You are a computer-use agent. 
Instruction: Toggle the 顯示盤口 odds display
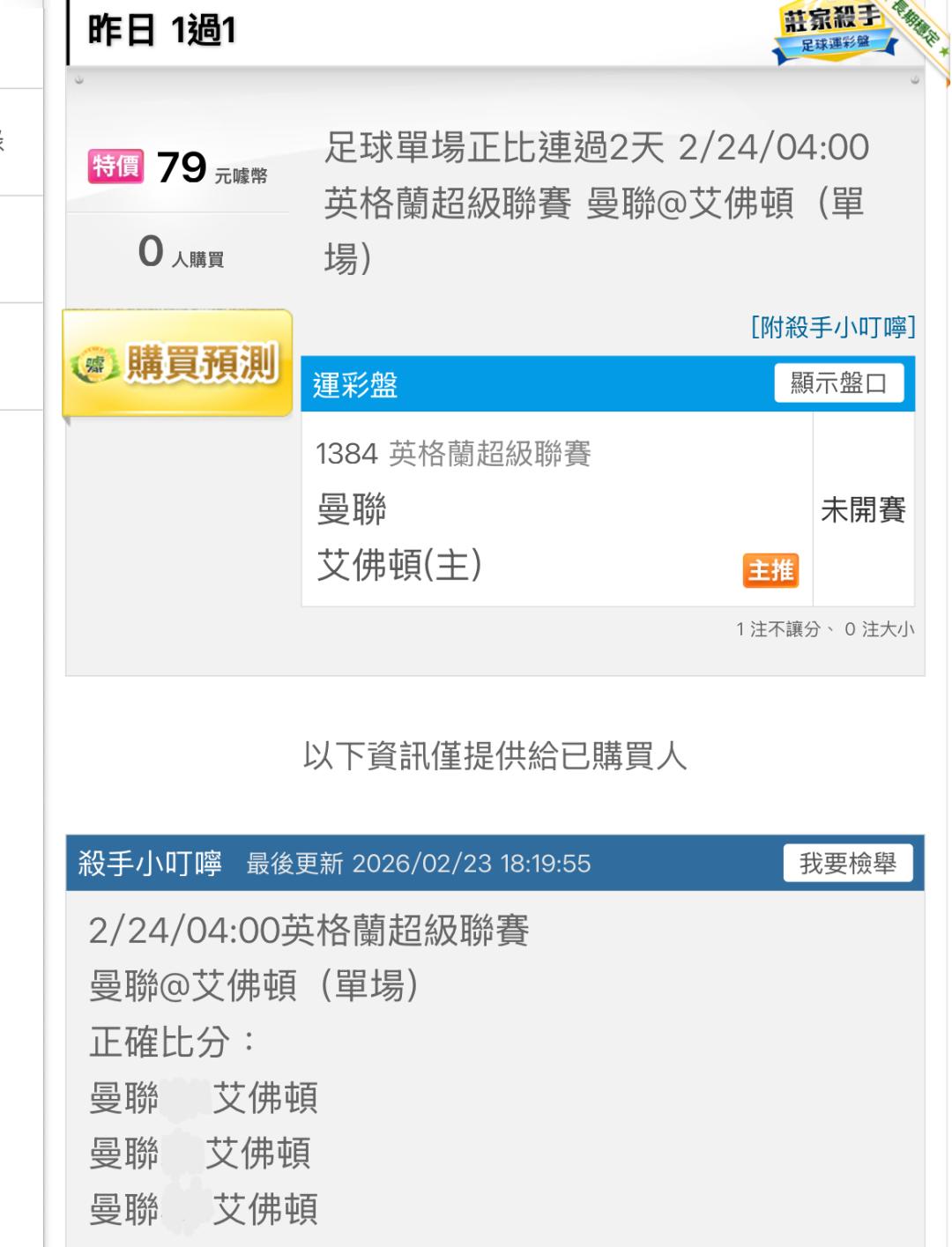point(838,383)
